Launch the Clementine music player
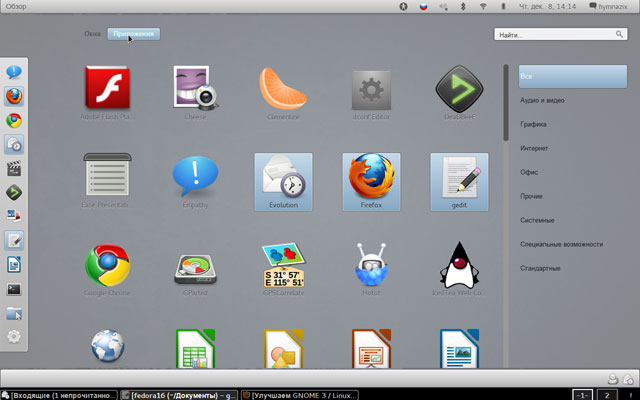Screen dimensions: 640x400 tap(283, 93)
